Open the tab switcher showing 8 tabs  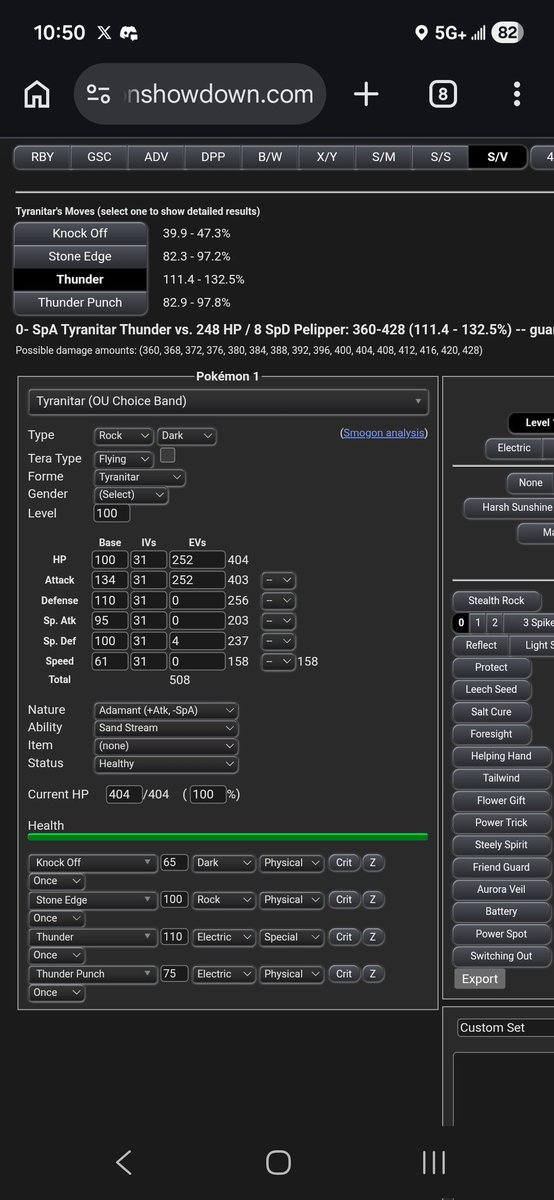coord(442,95)
